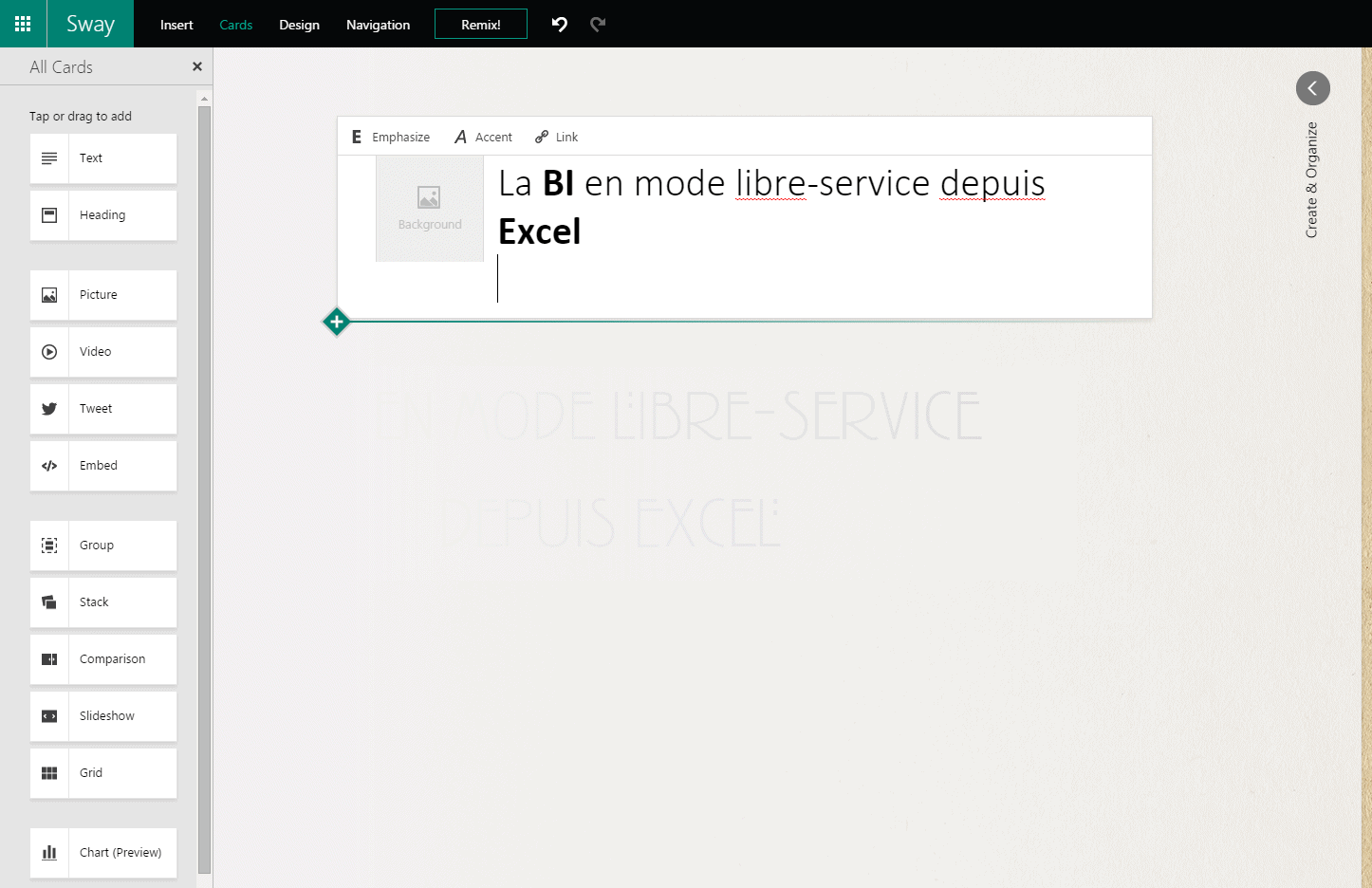The height and width of the screenshot is (888, 1372).
Task: Add a Stack group card
Action: point(103,602)
